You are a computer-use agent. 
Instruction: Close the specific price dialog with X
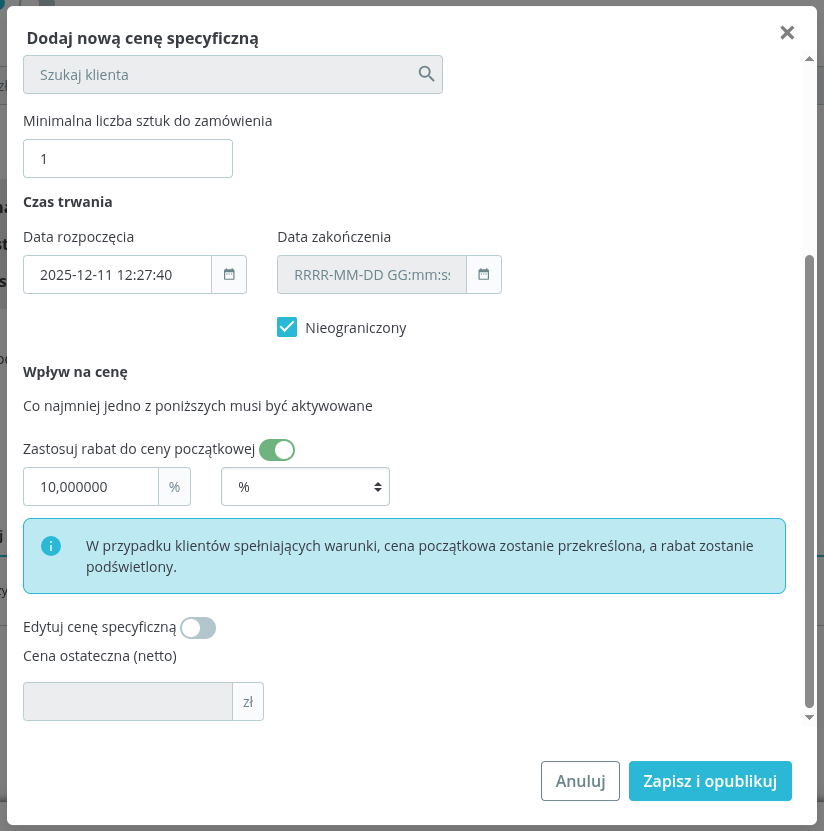tap(787, 33)
